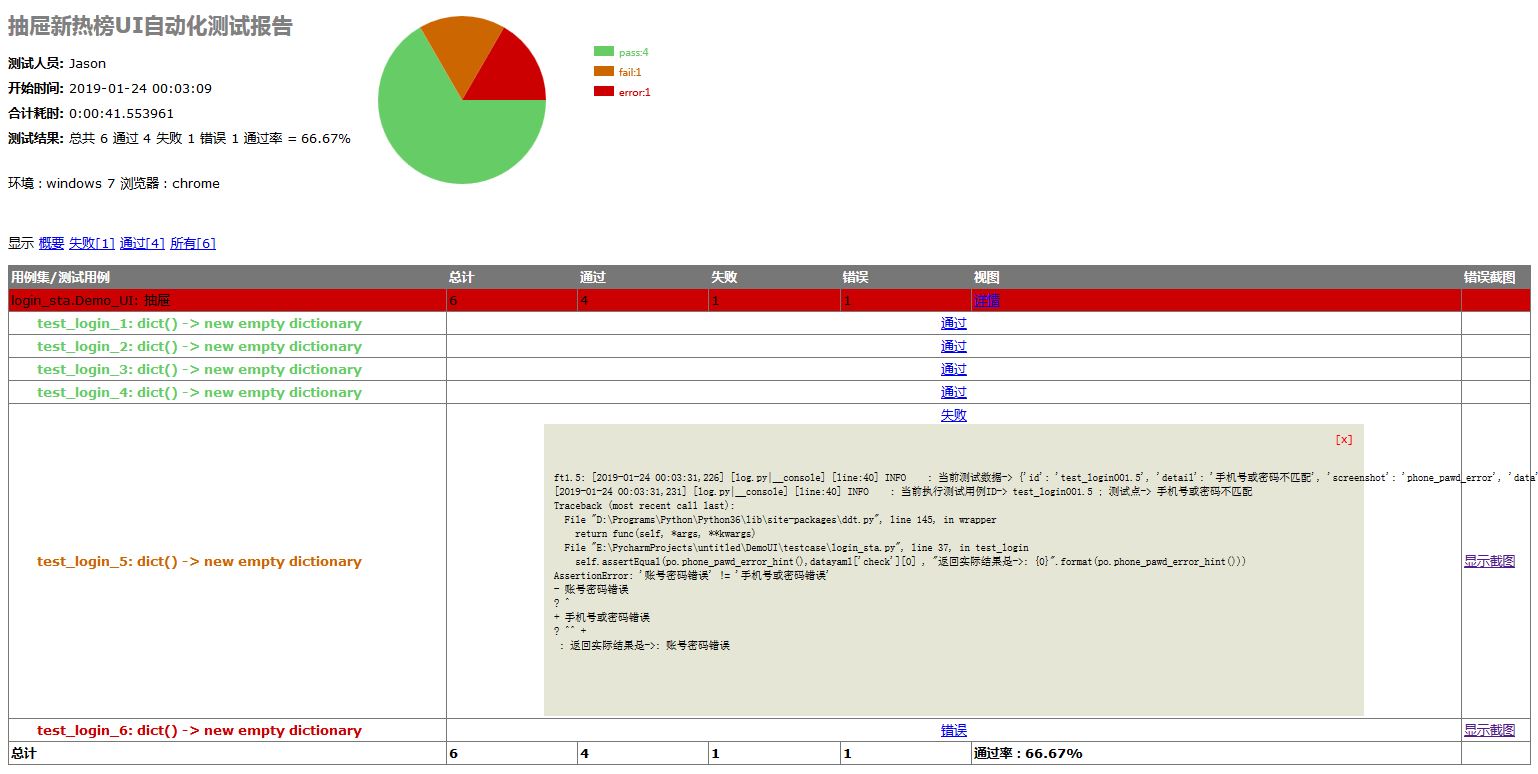Close the traceback log via [x]
The width and height of the screenshot is (1538, 774).
(1344, 439)
